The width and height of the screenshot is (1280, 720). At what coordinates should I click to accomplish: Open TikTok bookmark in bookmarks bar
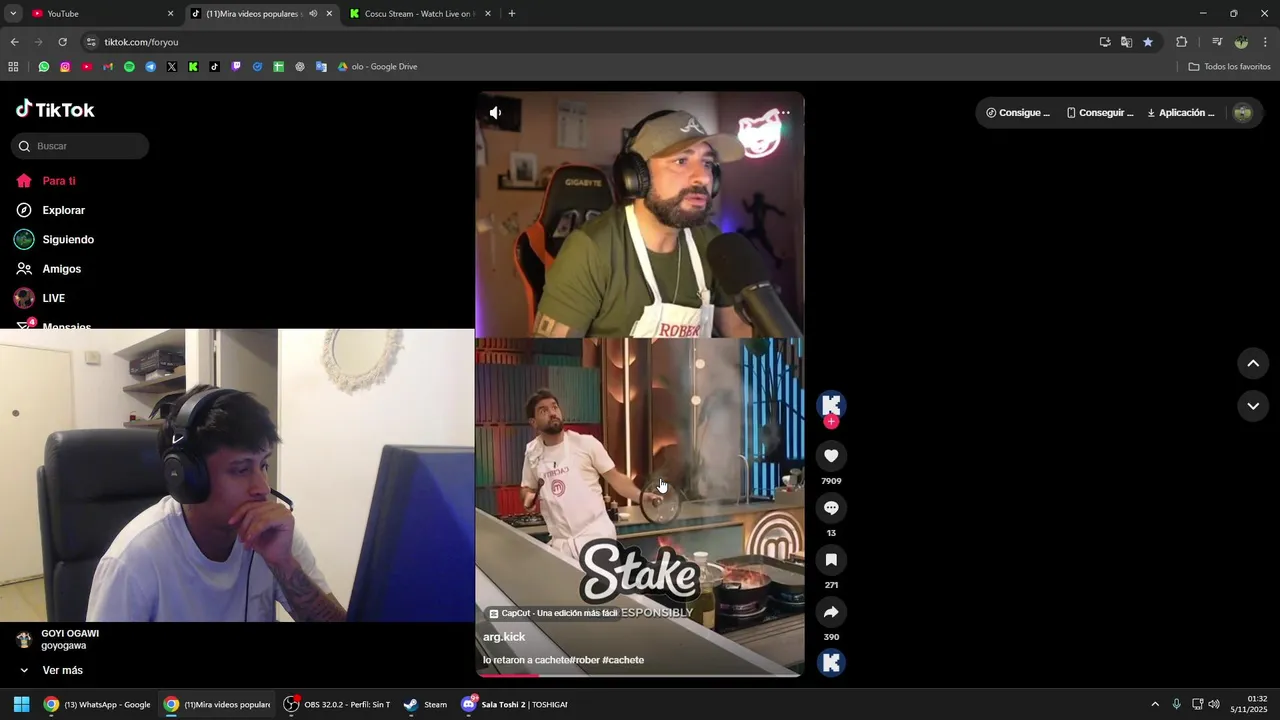[x=214, y=67]
